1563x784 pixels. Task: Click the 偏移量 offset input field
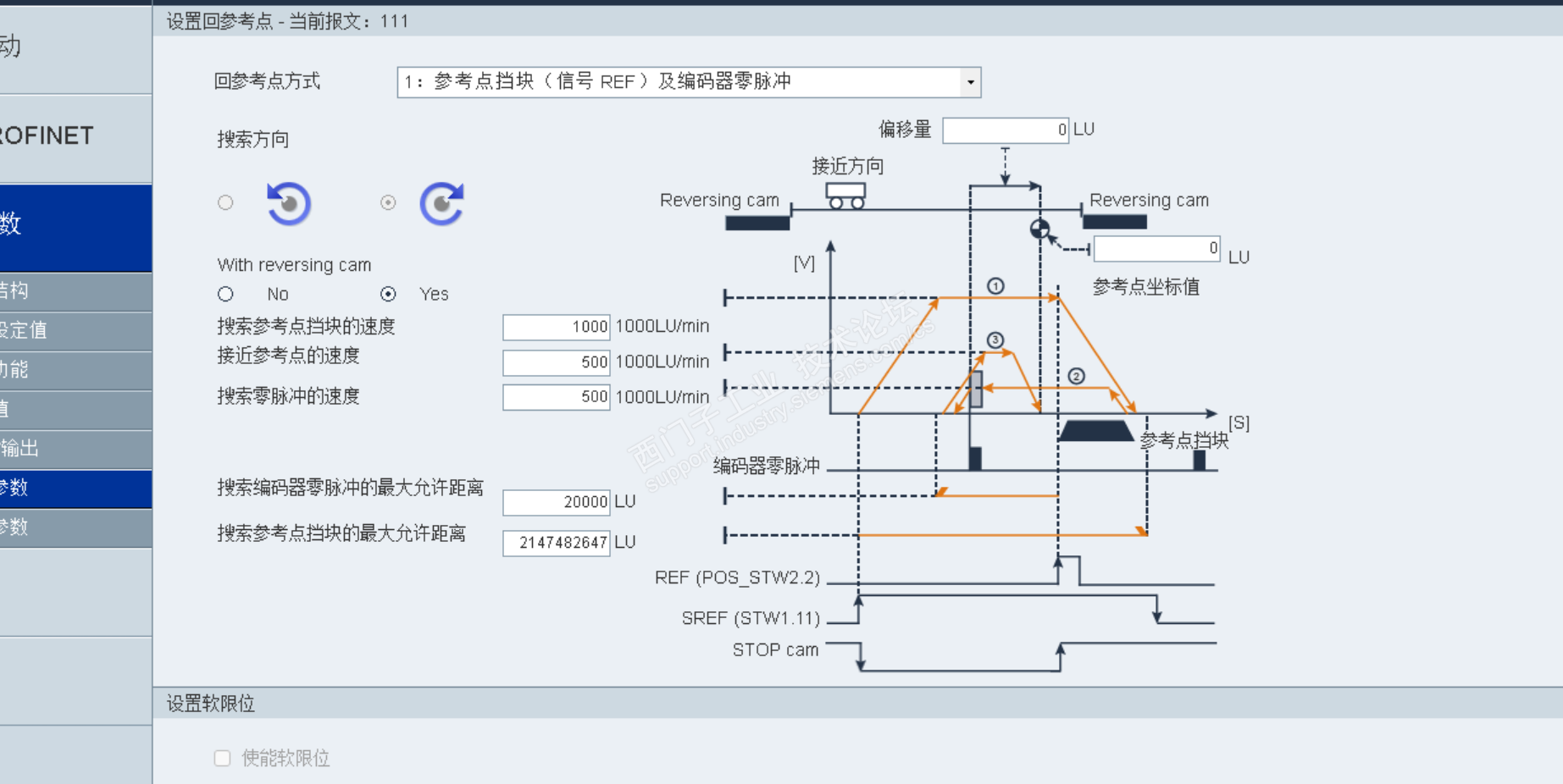(x=1006, y=130)
